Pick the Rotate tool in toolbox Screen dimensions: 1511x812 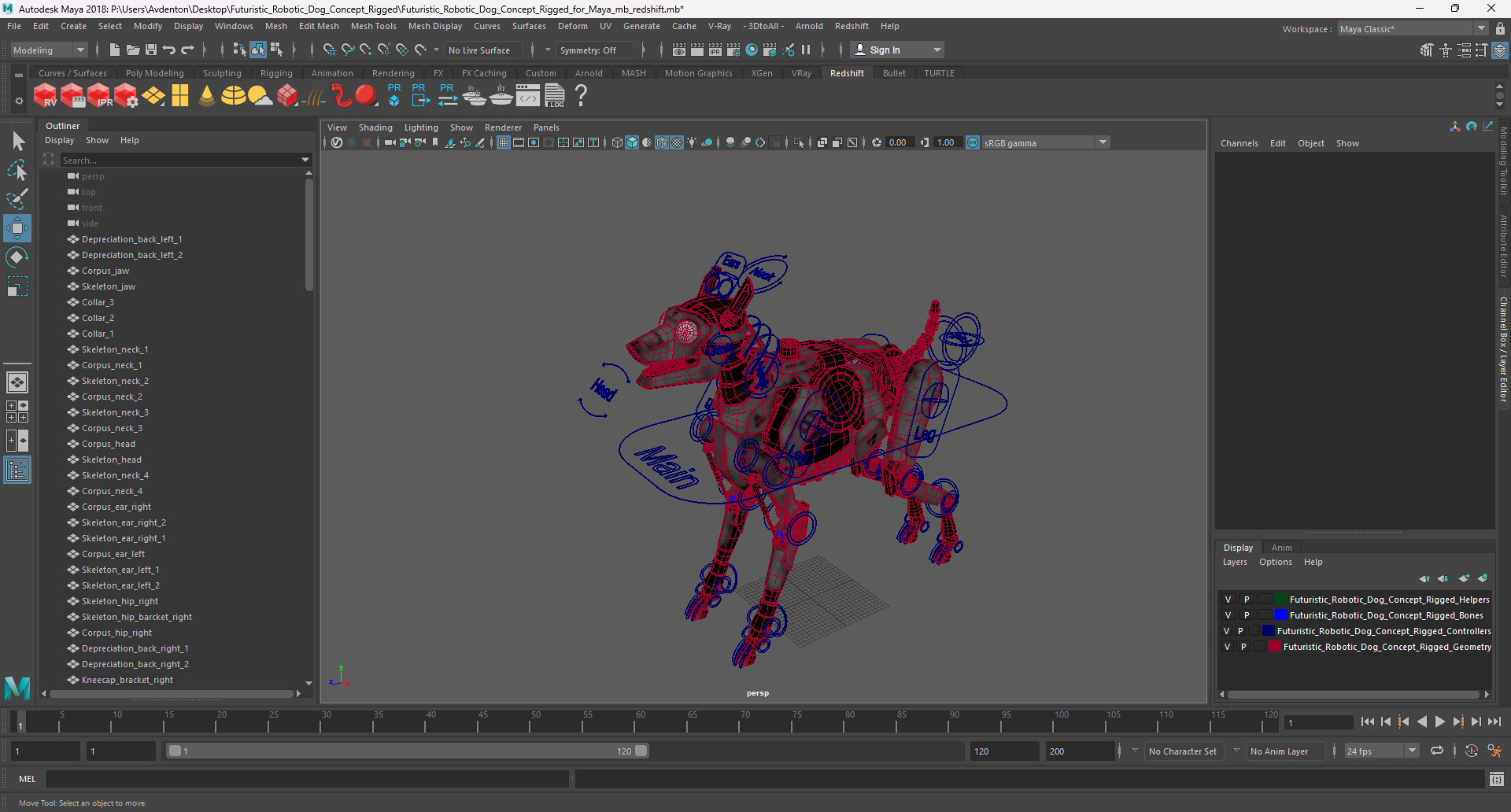(17, 257)
